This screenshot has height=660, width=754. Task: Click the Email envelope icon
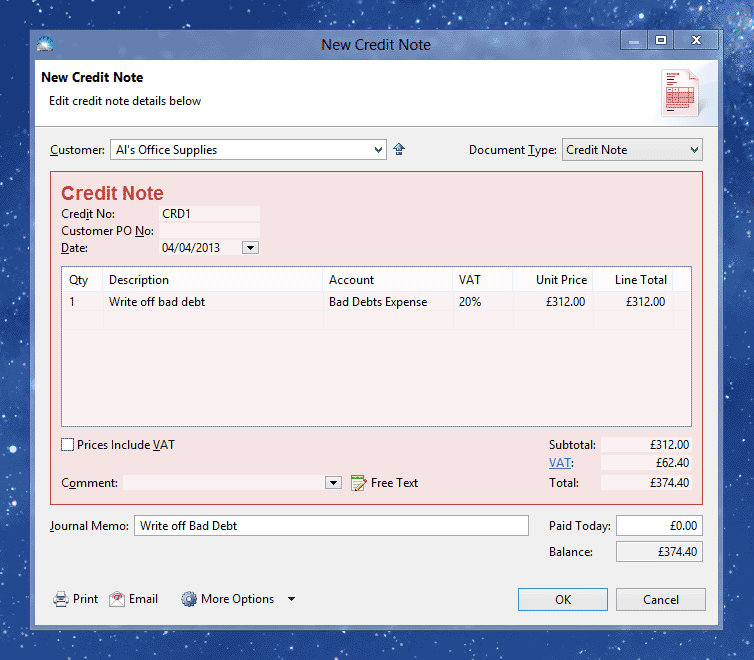[118, 599]
